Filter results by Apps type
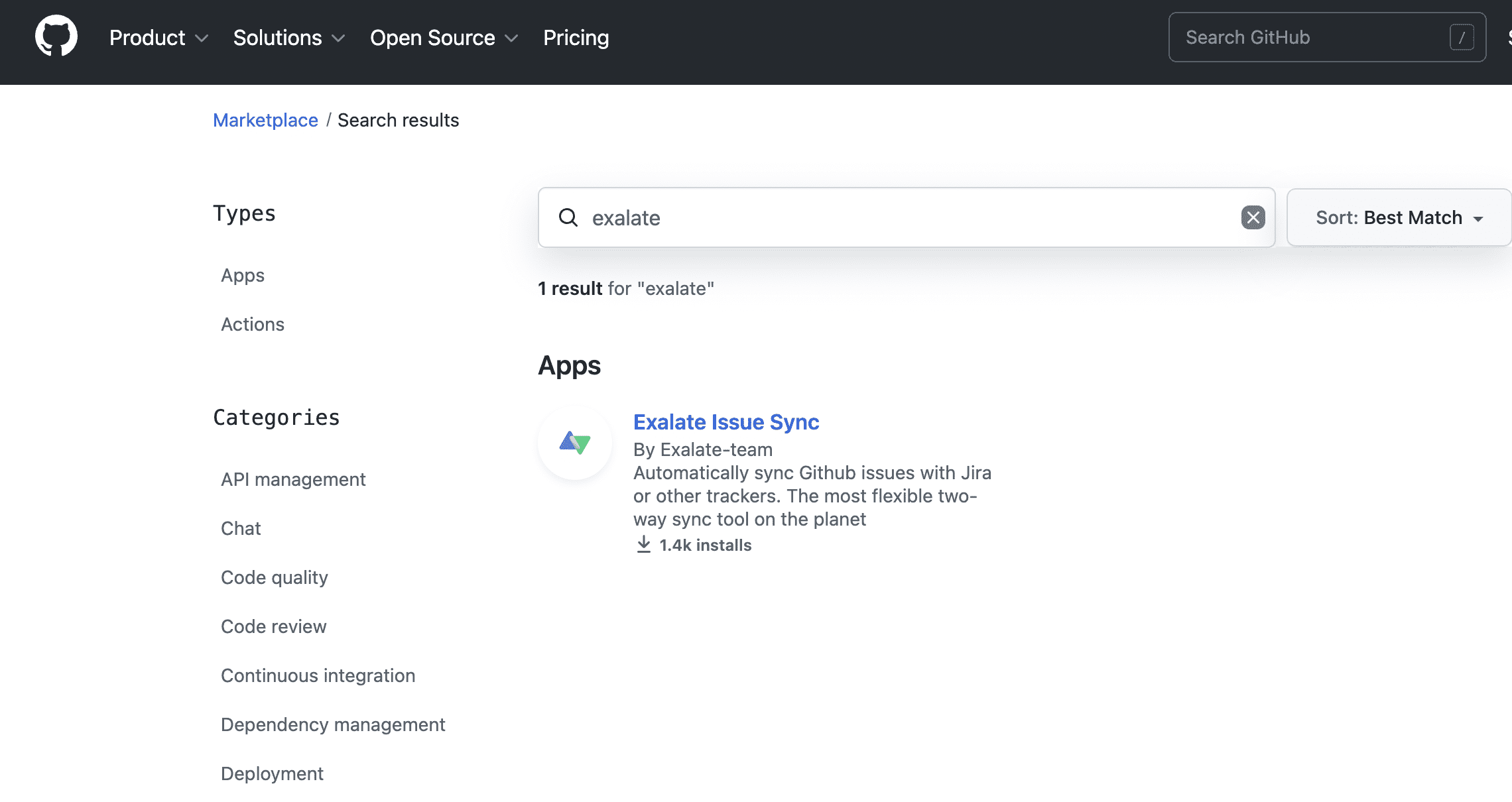This screenshot has width=1512, height=802. pyautogui.click(x=242, y=275)
